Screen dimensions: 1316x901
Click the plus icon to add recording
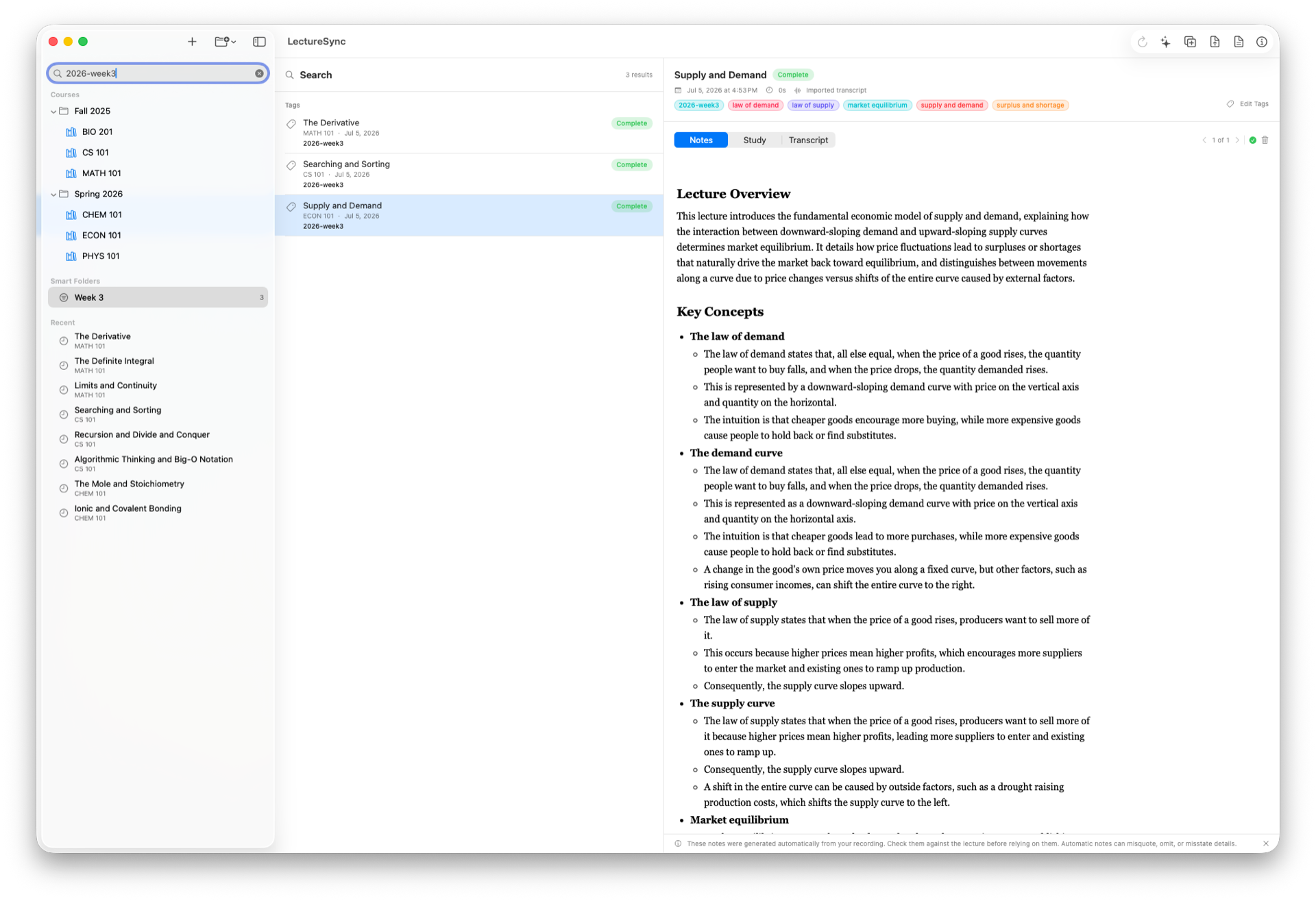[x=192, y=42]
